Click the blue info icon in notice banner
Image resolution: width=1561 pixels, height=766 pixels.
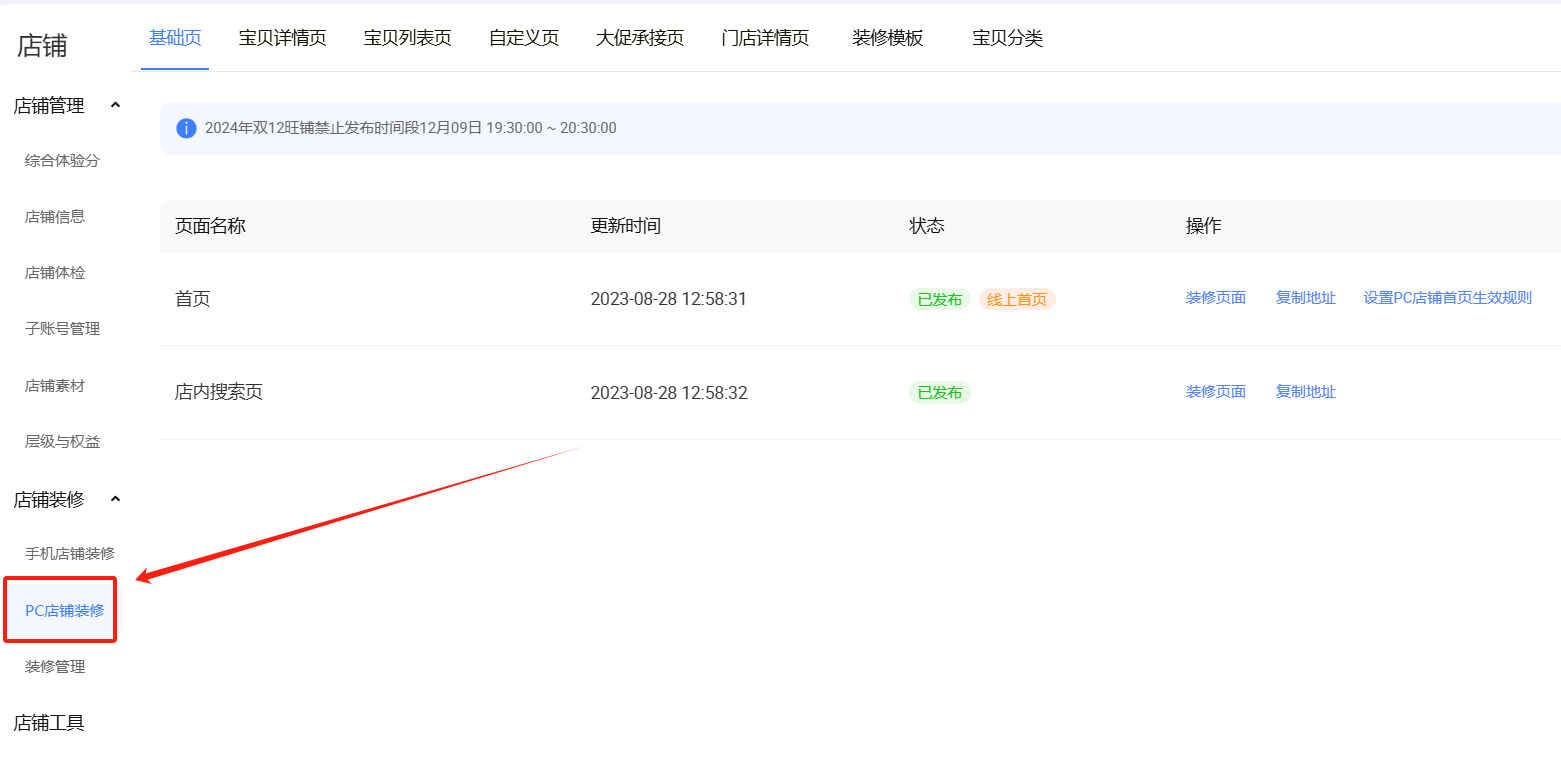[x=186, y=128]
